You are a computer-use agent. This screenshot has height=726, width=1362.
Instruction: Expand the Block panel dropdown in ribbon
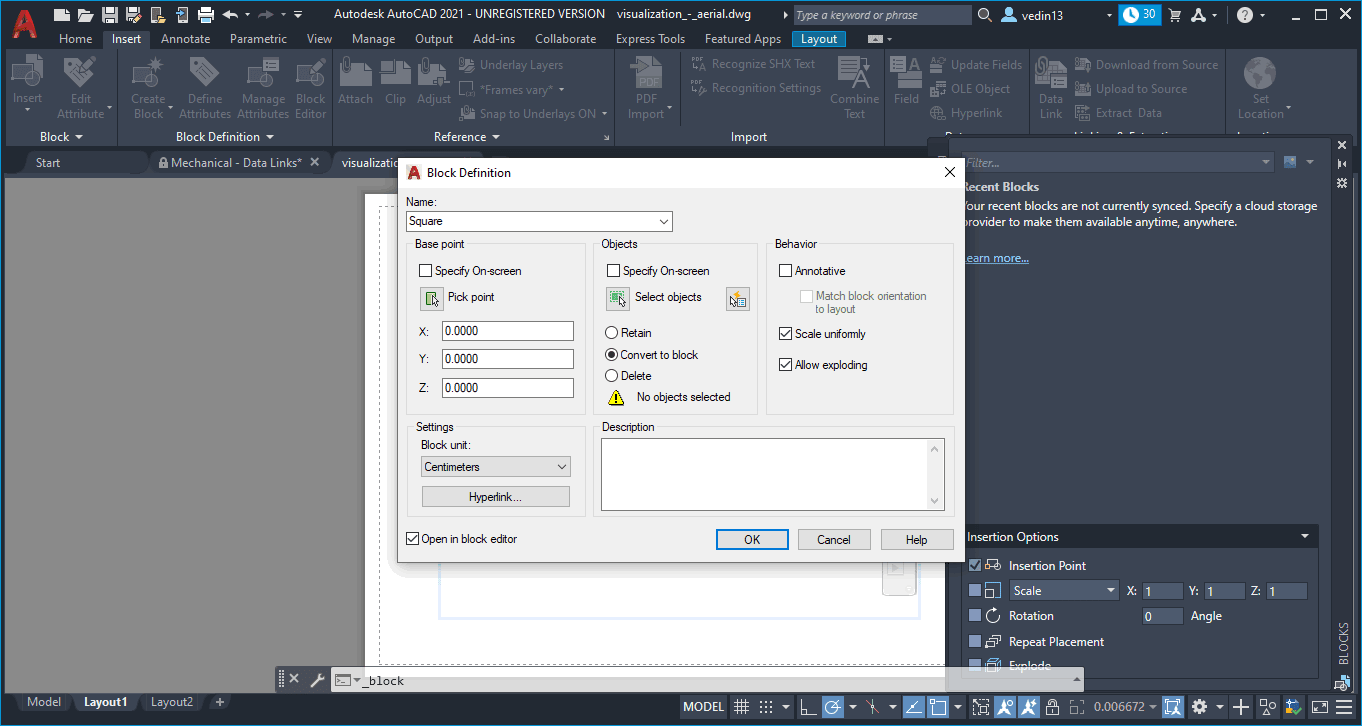coord(61,137)
